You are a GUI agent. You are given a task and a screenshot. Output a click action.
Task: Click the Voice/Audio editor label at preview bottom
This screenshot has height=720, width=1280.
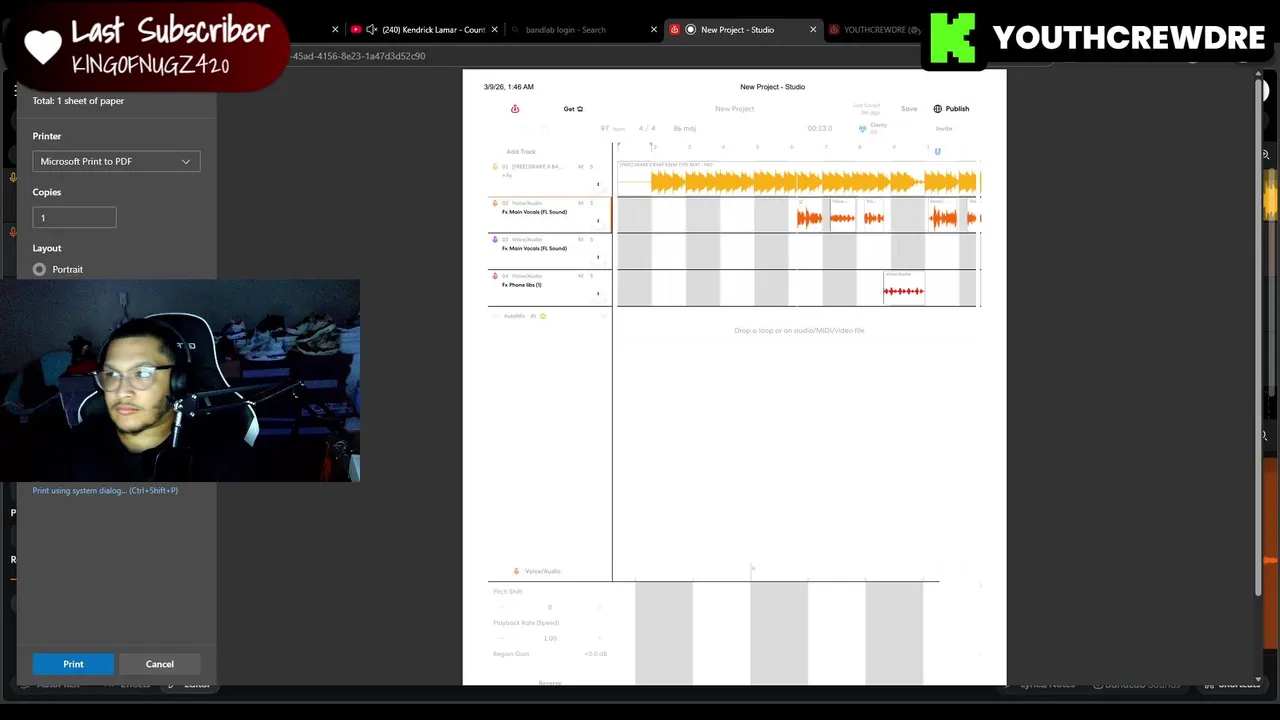tap(543, 571)
